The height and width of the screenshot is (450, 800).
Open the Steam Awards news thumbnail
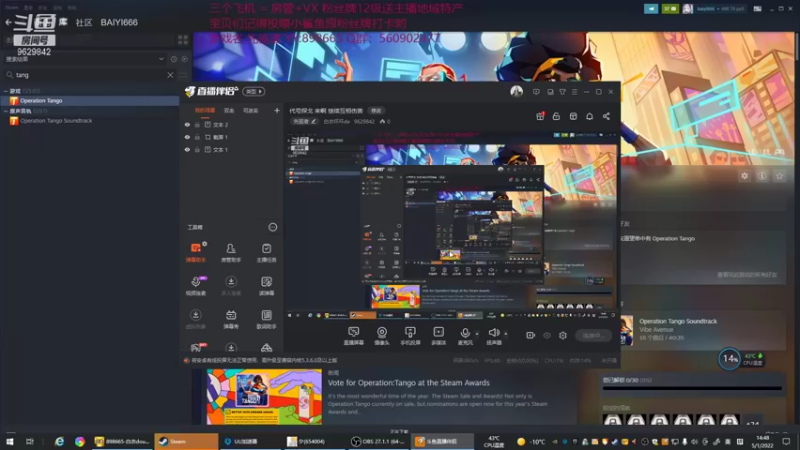264,396
